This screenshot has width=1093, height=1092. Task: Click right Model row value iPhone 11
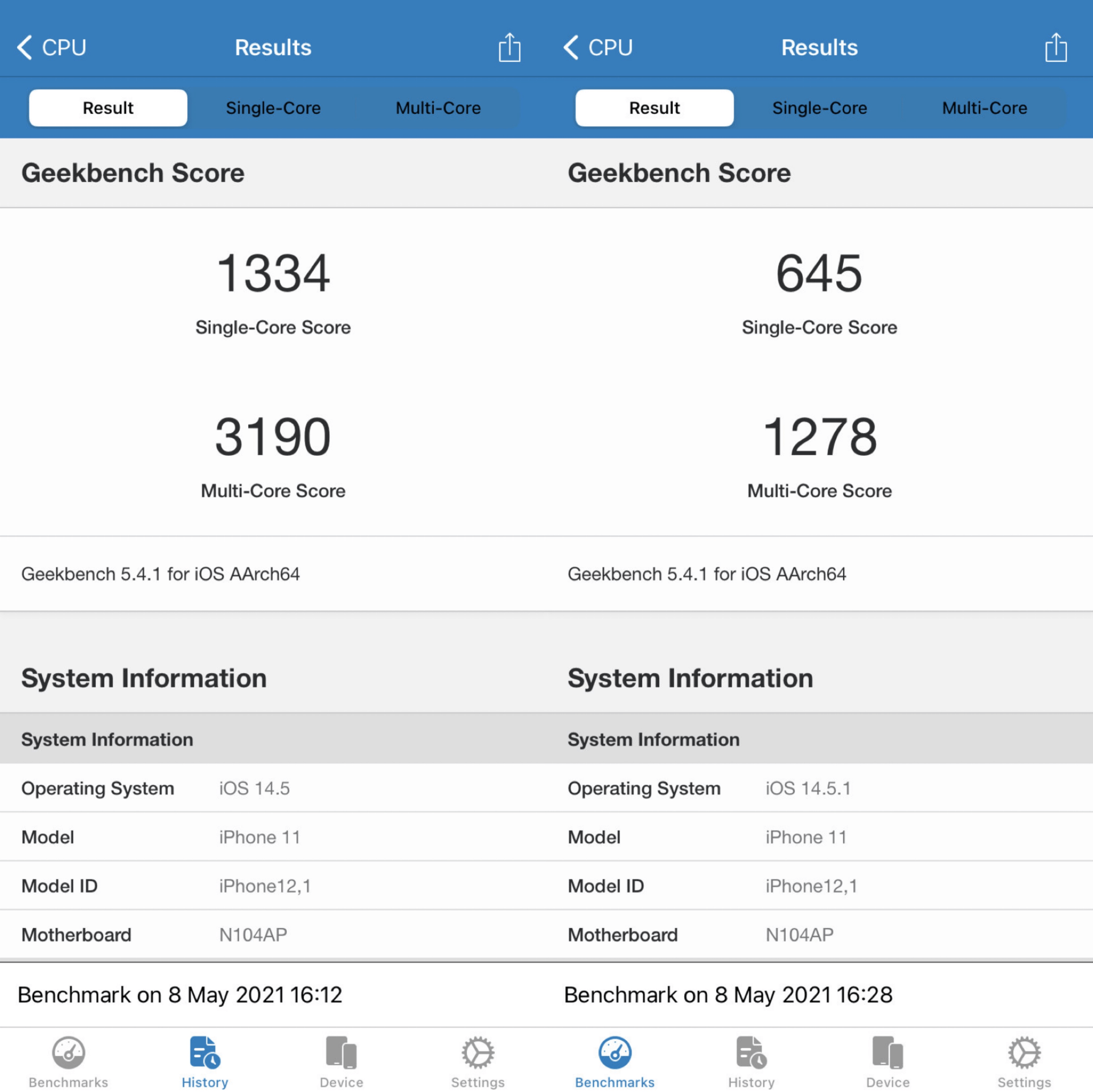(x=806, y=837)
